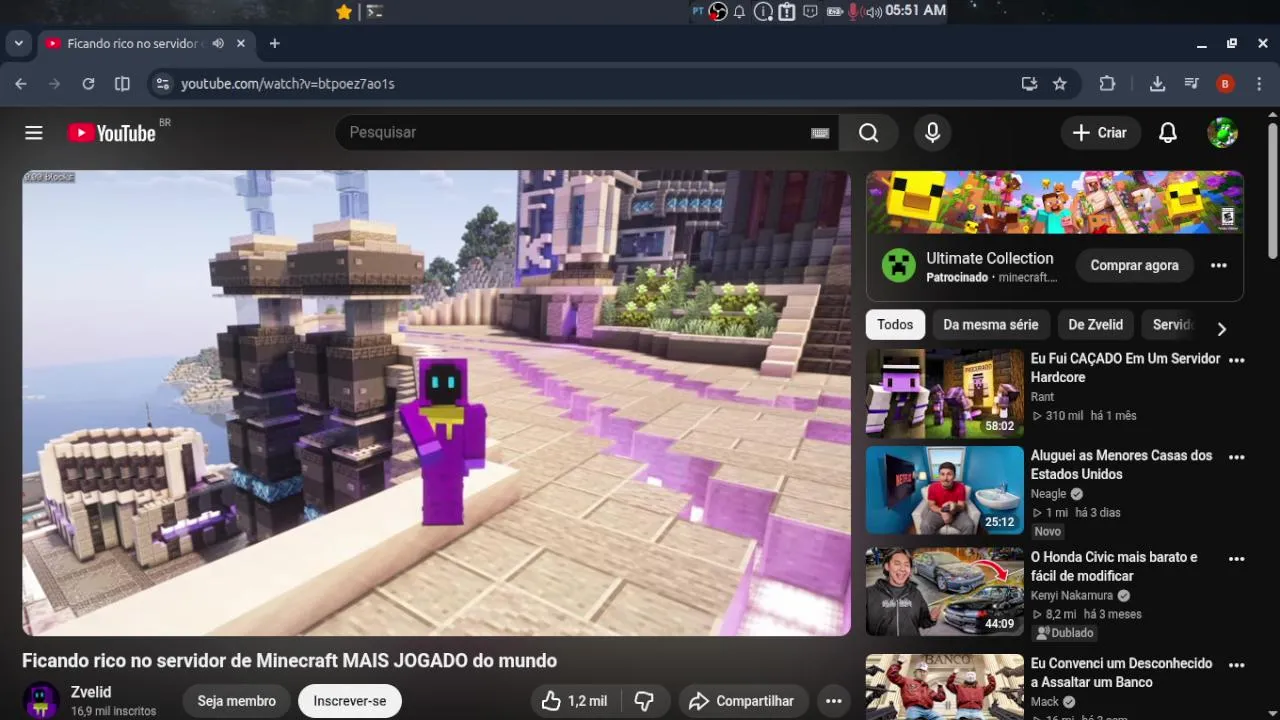
Task: Open the YouTube account avatar menu
Action: point(1223,133)
